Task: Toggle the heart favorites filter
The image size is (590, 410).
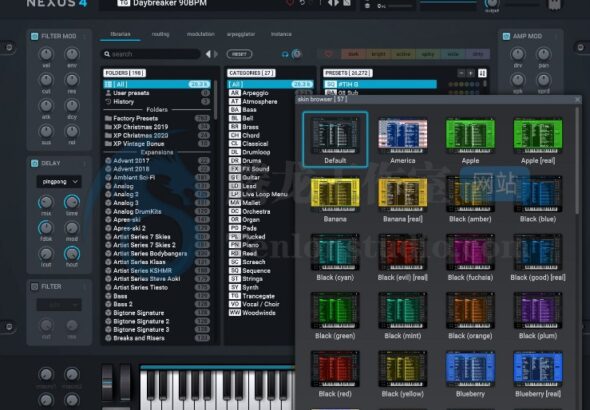Action: pyautogui.click(x=328, y=54)
